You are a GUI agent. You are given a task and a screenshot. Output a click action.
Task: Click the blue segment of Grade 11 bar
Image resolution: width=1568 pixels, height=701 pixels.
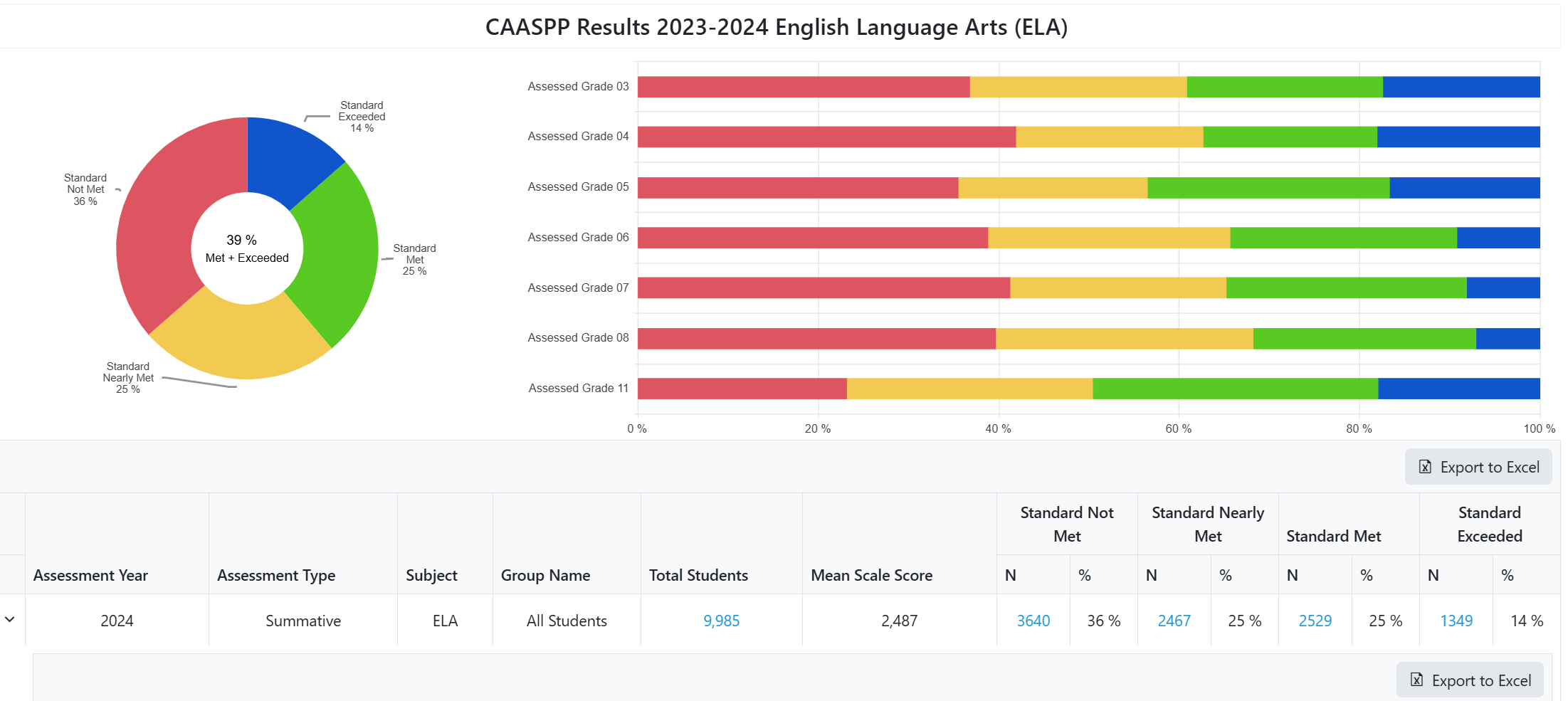click(x=1459, y=389)
